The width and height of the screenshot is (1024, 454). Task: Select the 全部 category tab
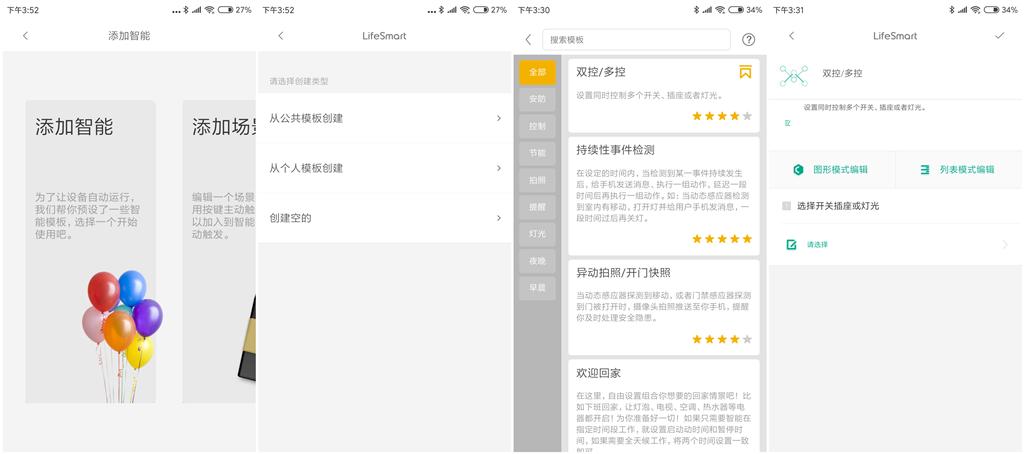pyautogui.click(x=537, y=73)
